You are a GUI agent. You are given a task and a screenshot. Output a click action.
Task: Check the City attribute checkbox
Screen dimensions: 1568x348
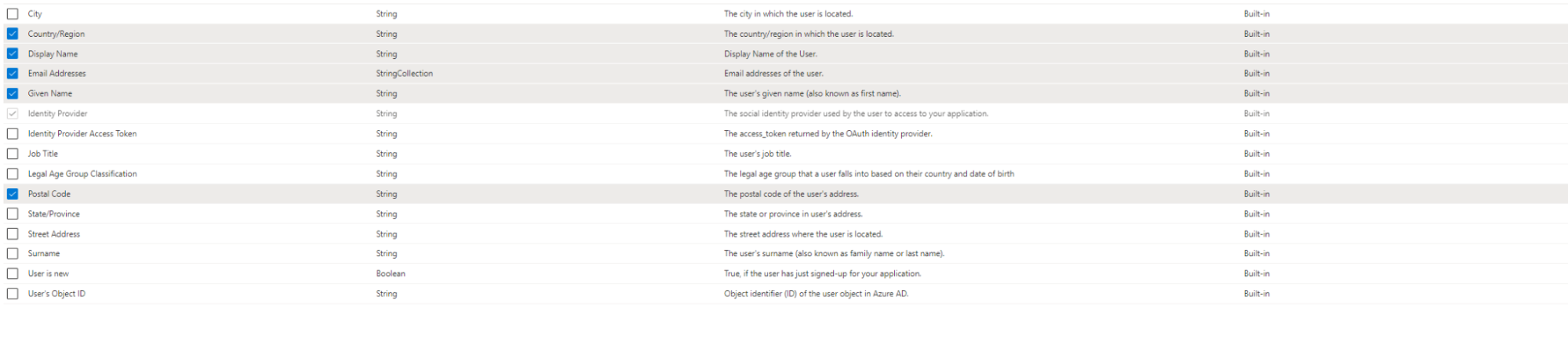(x=13, y=14)
